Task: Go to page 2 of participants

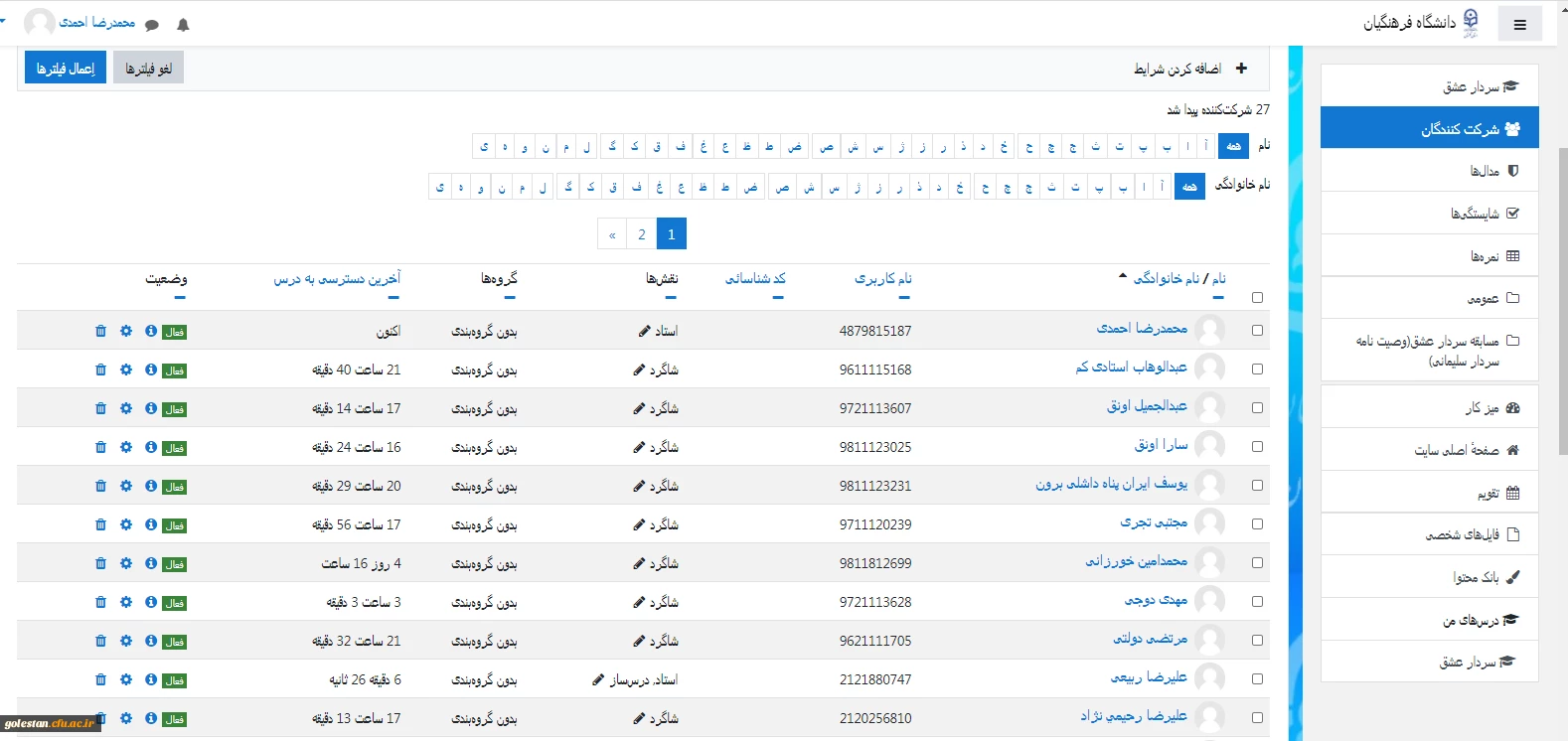Action: [642, 234]
